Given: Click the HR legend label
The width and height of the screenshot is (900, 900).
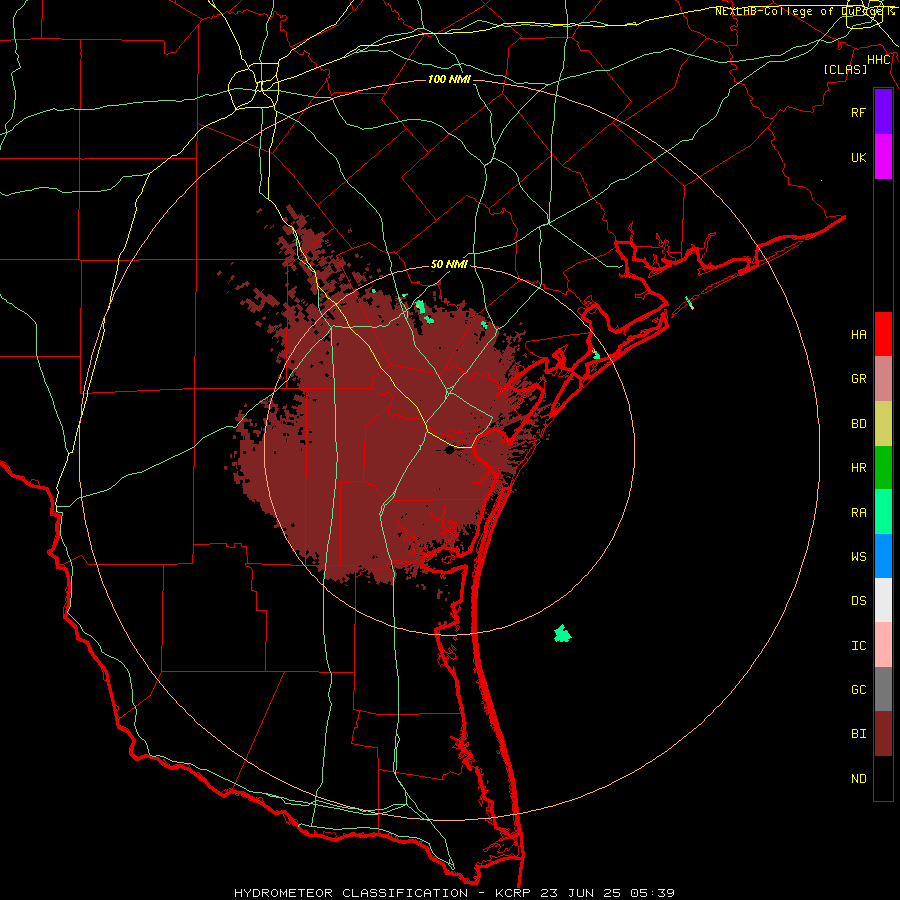Looking at the screenshot, I should 858,468.
